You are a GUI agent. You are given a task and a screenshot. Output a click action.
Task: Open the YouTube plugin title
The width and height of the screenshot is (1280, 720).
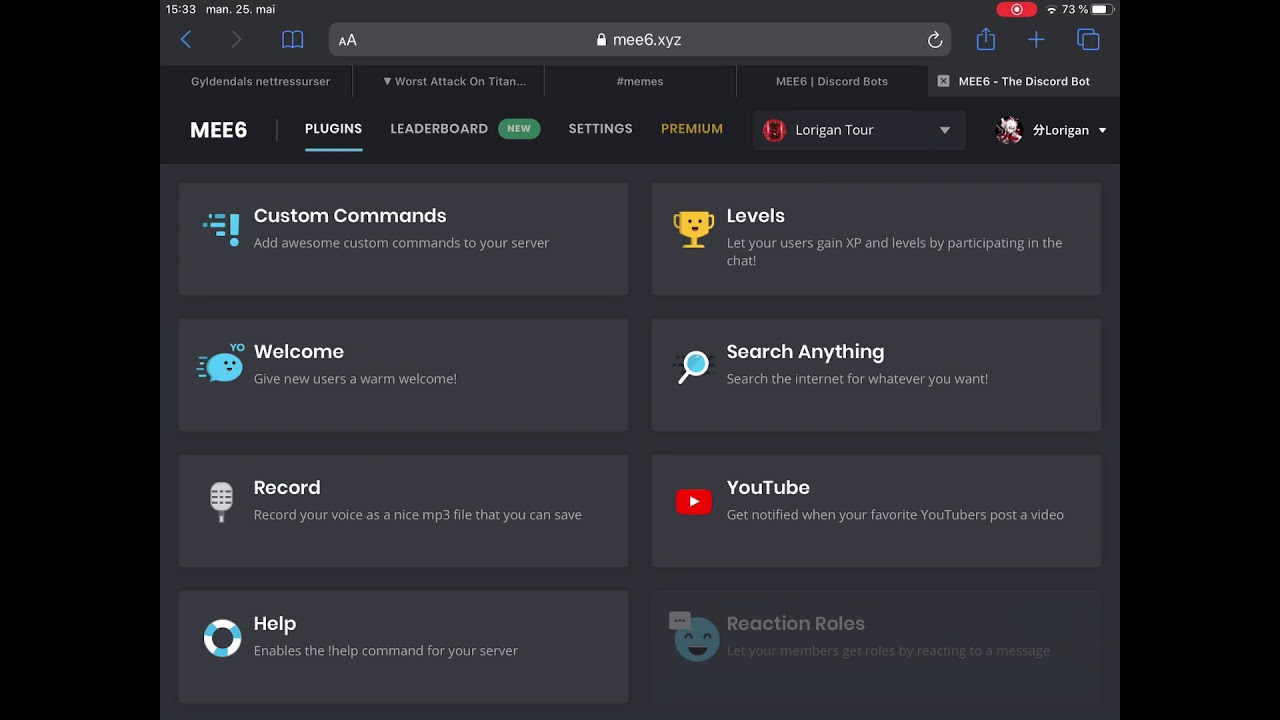pos(768,488)
